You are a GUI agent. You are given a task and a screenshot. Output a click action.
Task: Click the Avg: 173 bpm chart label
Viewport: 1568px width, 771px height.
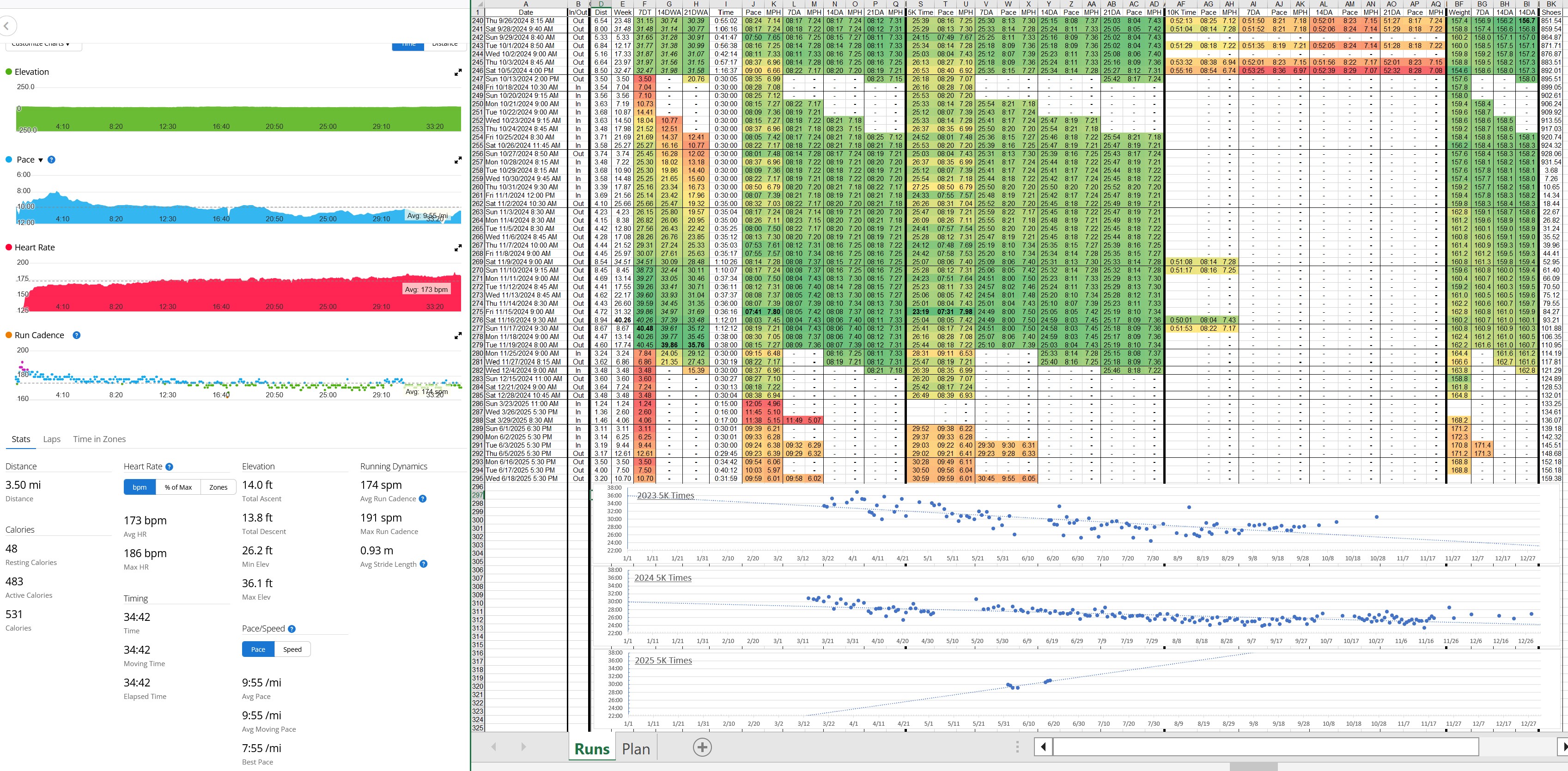click(426, 289)
